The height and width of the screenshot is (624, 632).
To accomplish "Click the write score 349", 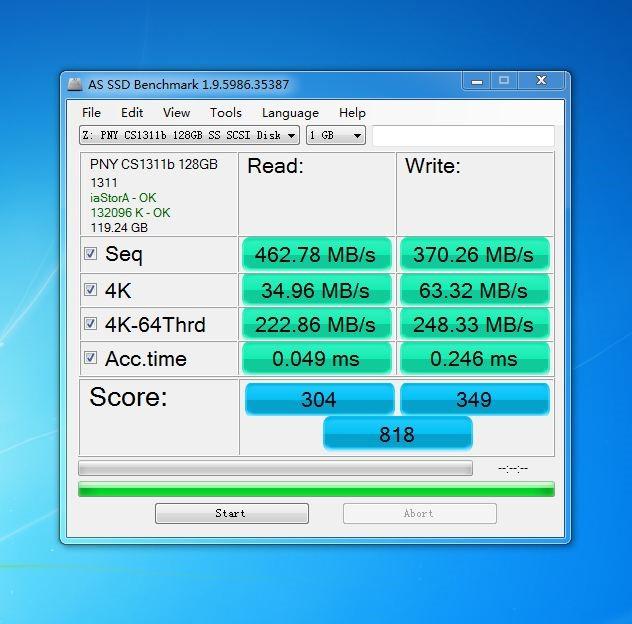I will (x=474, y=399).
